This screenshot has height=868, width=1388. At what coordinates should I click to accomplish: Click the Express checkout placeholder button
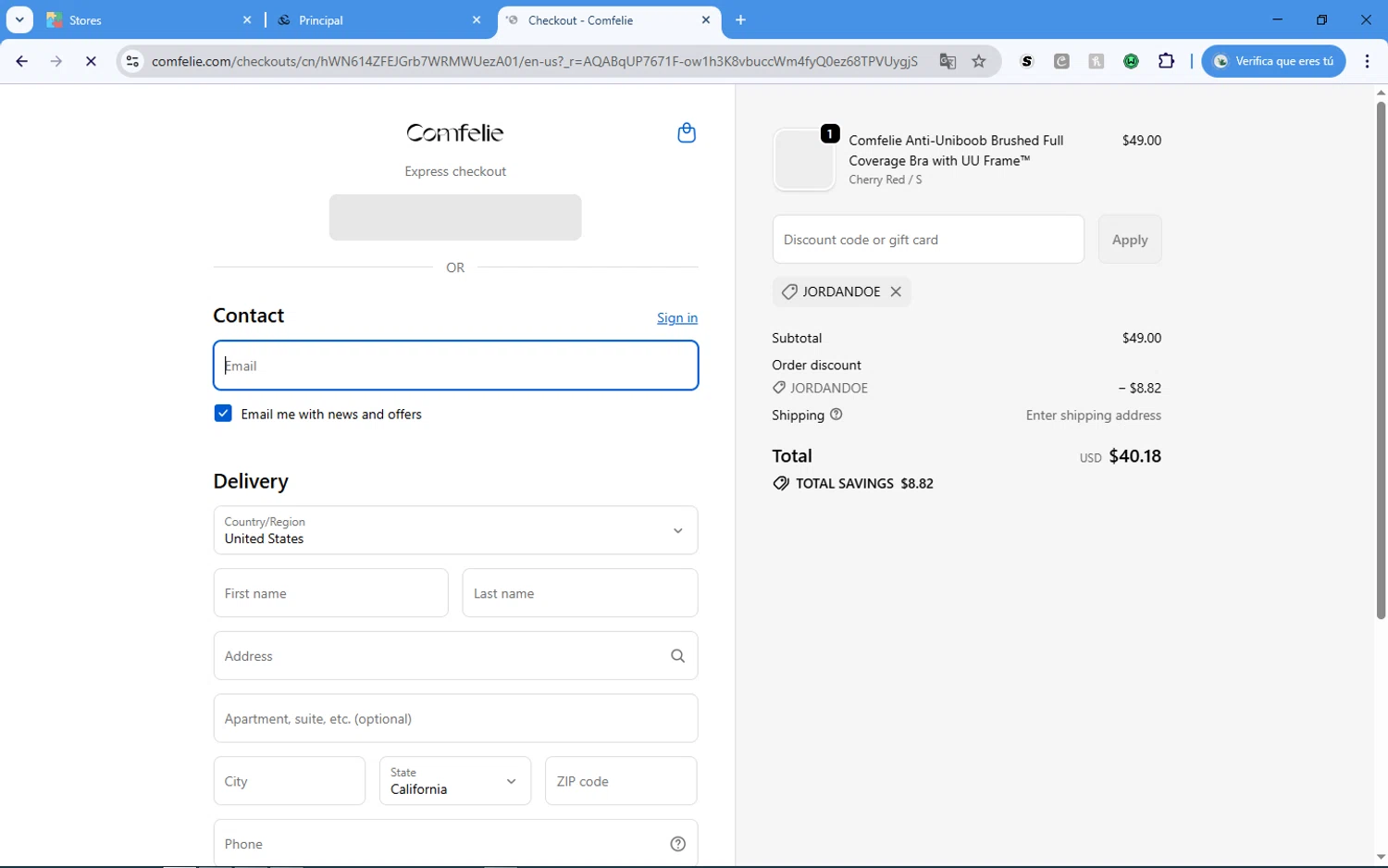(x=455, y=217)
